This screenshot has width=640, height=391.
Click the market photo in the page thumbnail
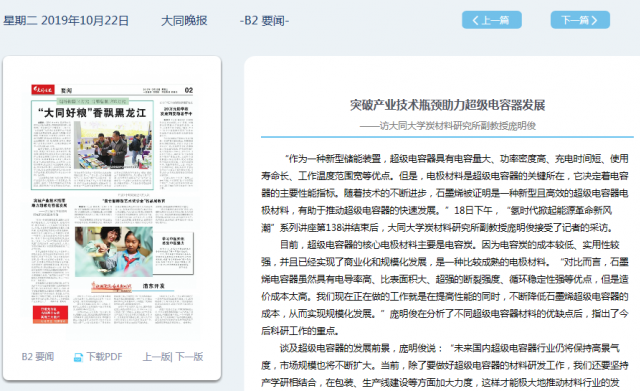click(x=113, y=145)
